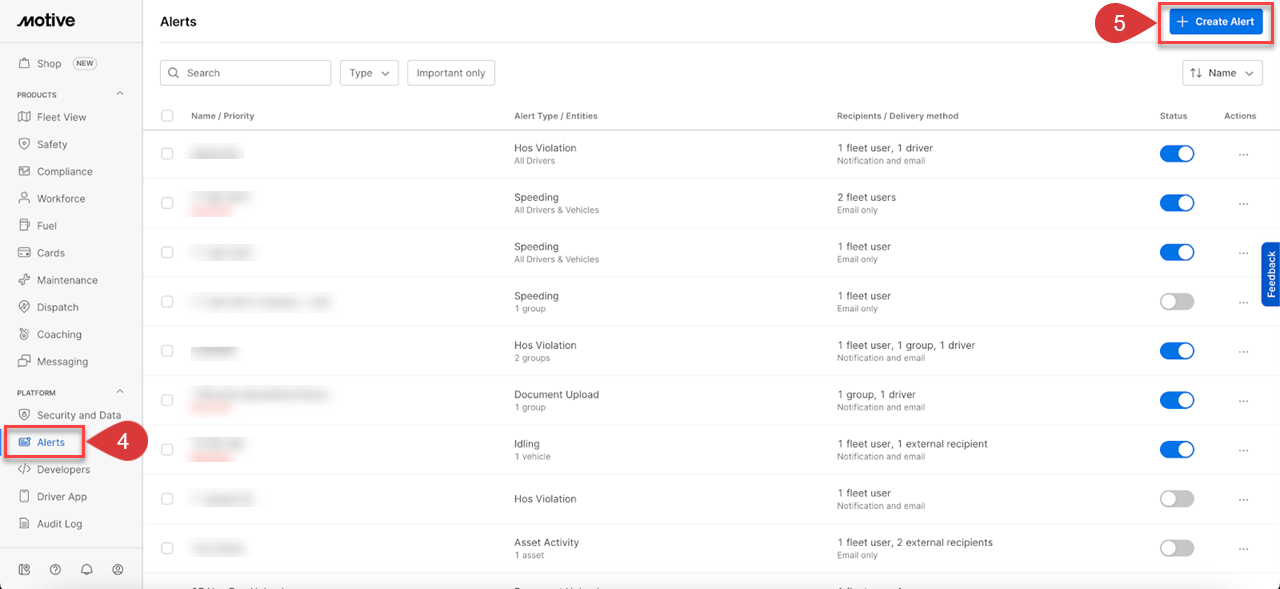The image size is (1280, 589).
Task: Click the Fuel sidebar icon
Action: click(x=25, y=225)
